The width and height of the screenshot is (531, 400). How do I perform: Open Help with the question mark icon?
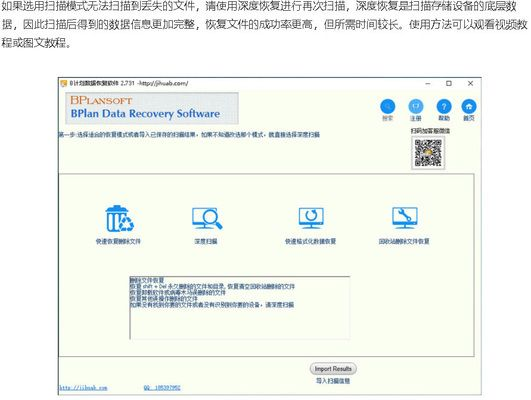(x=444, y=107)
